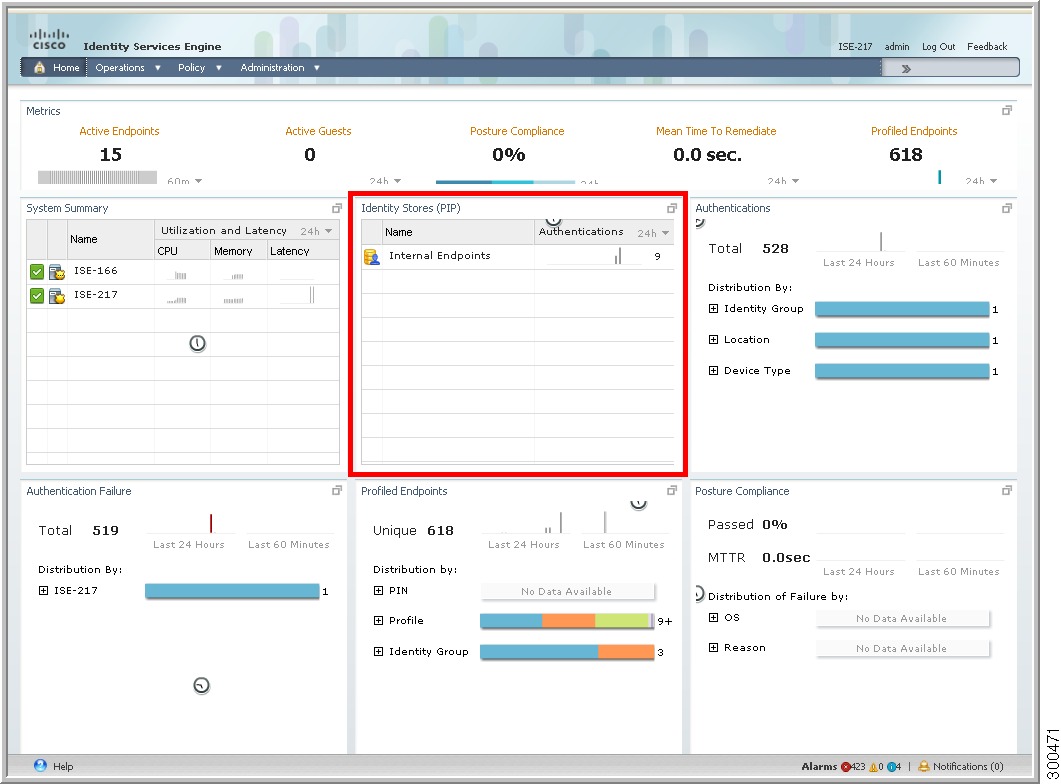This screenshot has width=1061, height=784.
Task: Click the Posture Compliance metric progress bar
Action: [x=505, y=182]
